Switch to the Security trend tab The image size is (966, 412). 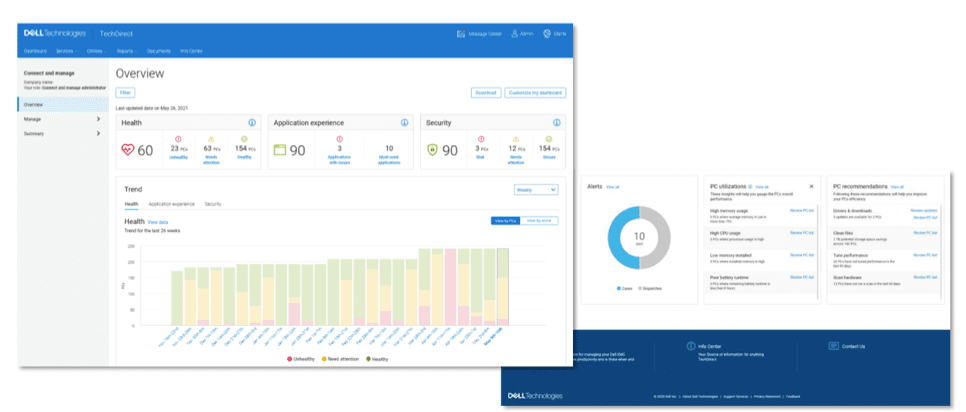[213, 204]
